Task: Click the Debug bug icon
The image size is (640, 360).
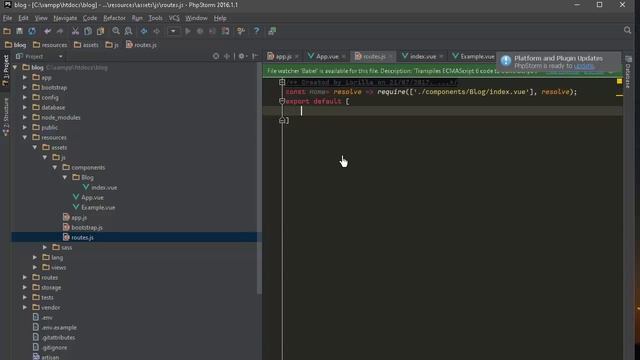Action: click(x=200, y=31)
